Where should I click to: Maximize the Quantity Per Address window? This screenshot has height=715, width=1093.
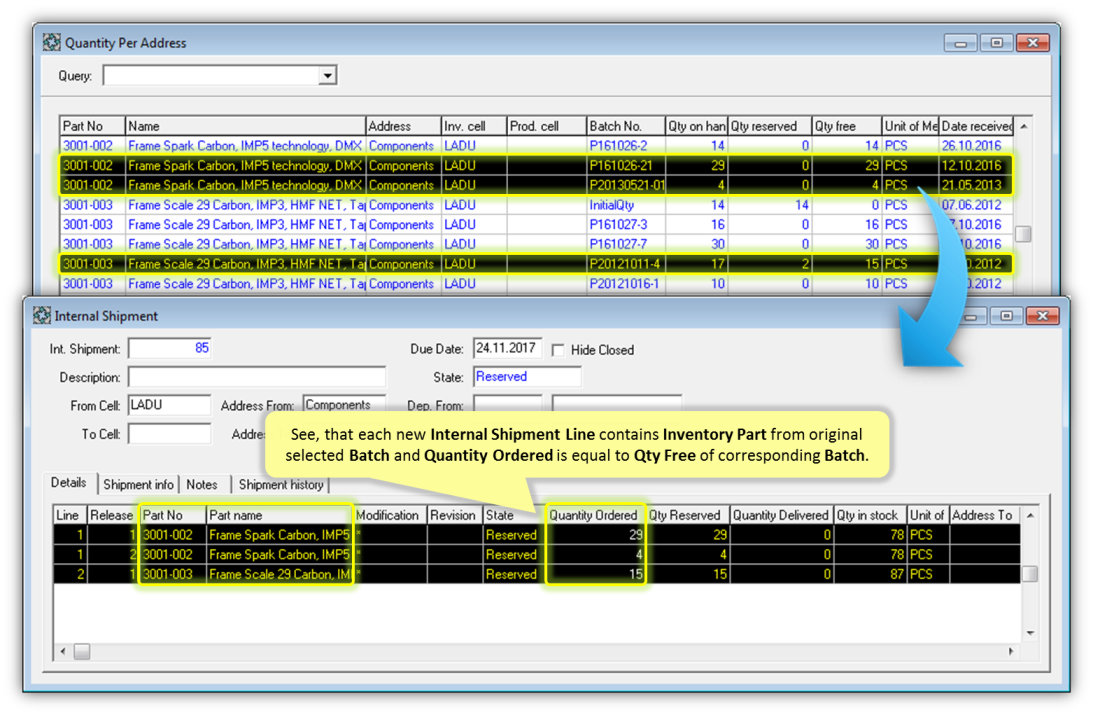coord(996,43)
